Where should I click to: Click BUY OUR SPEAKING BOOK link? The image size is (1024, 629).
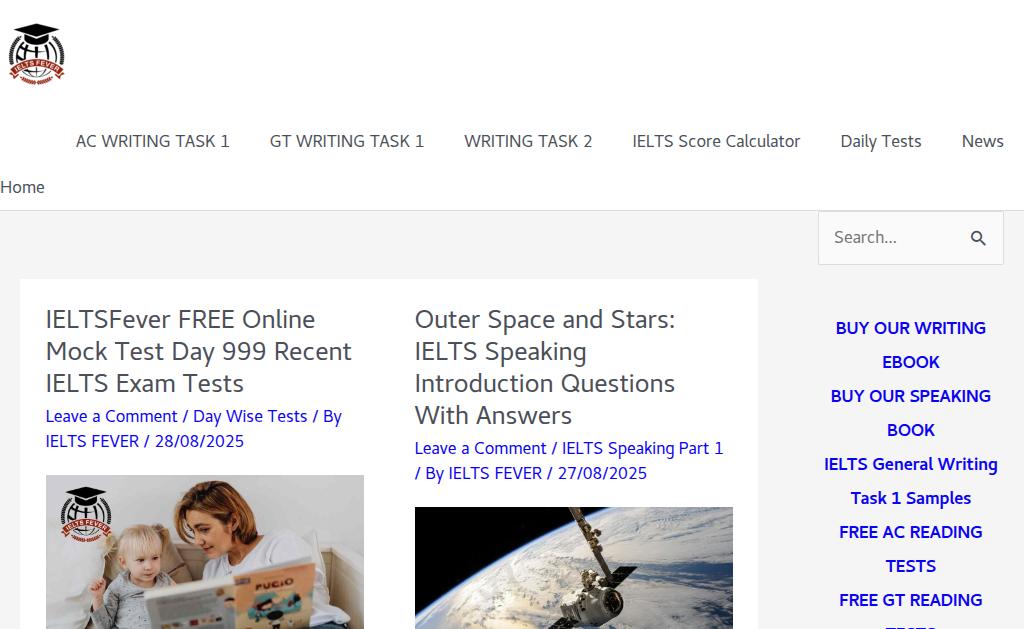(911, 413)
